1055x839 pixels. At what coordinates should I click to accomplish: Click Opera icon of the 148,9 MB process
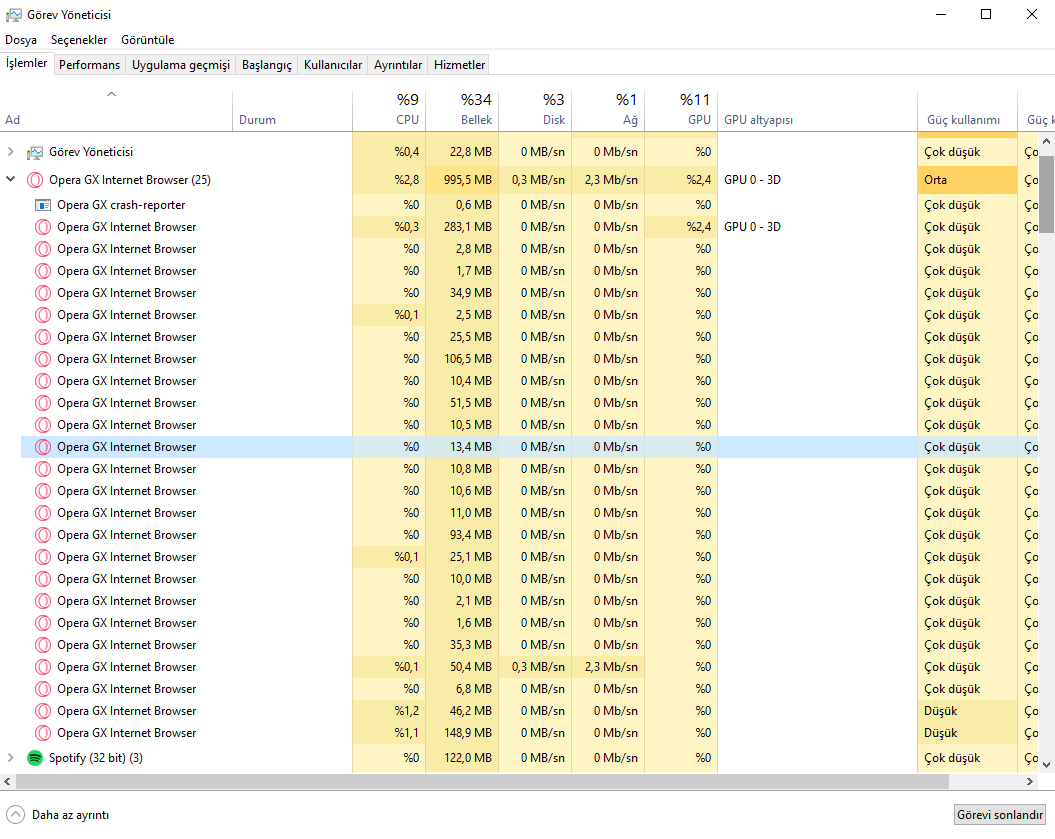[x=43, y=733]
